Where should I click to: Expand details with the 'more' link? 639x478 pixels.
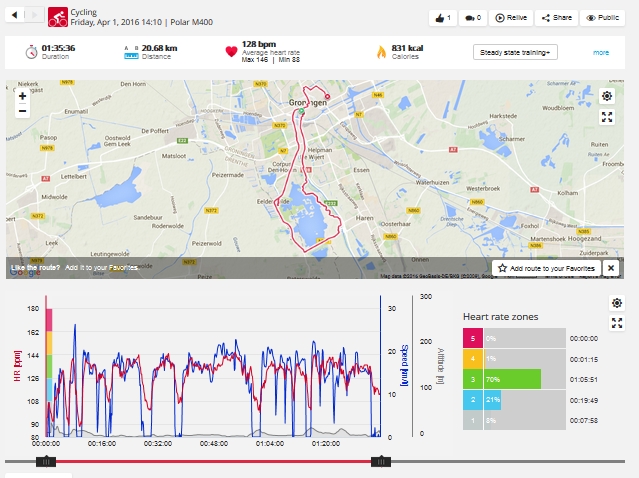click(x=600, y=52)
